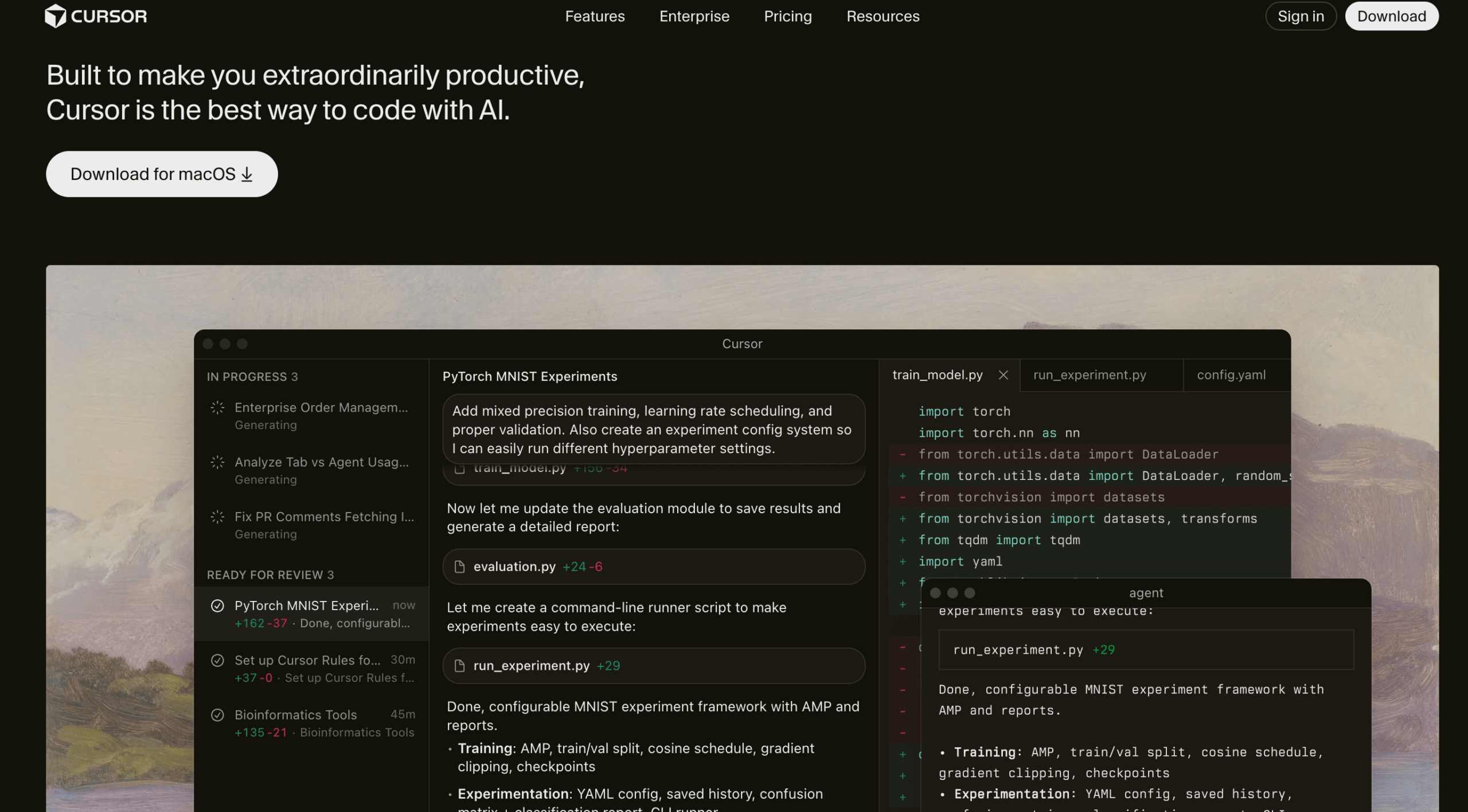This screenshot has width=1468, height=812.
Task: Switch to the config.yaml tab
Action: click(1231, 375)
